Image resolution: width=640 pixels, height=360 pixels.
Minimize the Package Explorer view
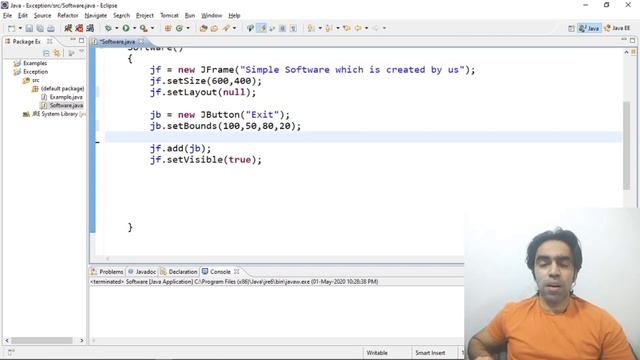coord(73,40)
